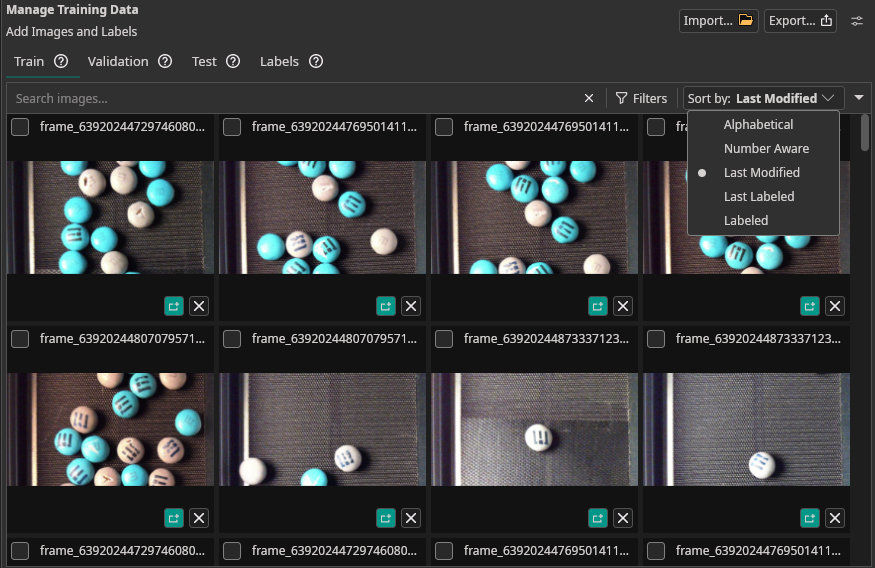The image size is (875, 568).
Task: Show help for the Test tab
Action: click(233, 61)
